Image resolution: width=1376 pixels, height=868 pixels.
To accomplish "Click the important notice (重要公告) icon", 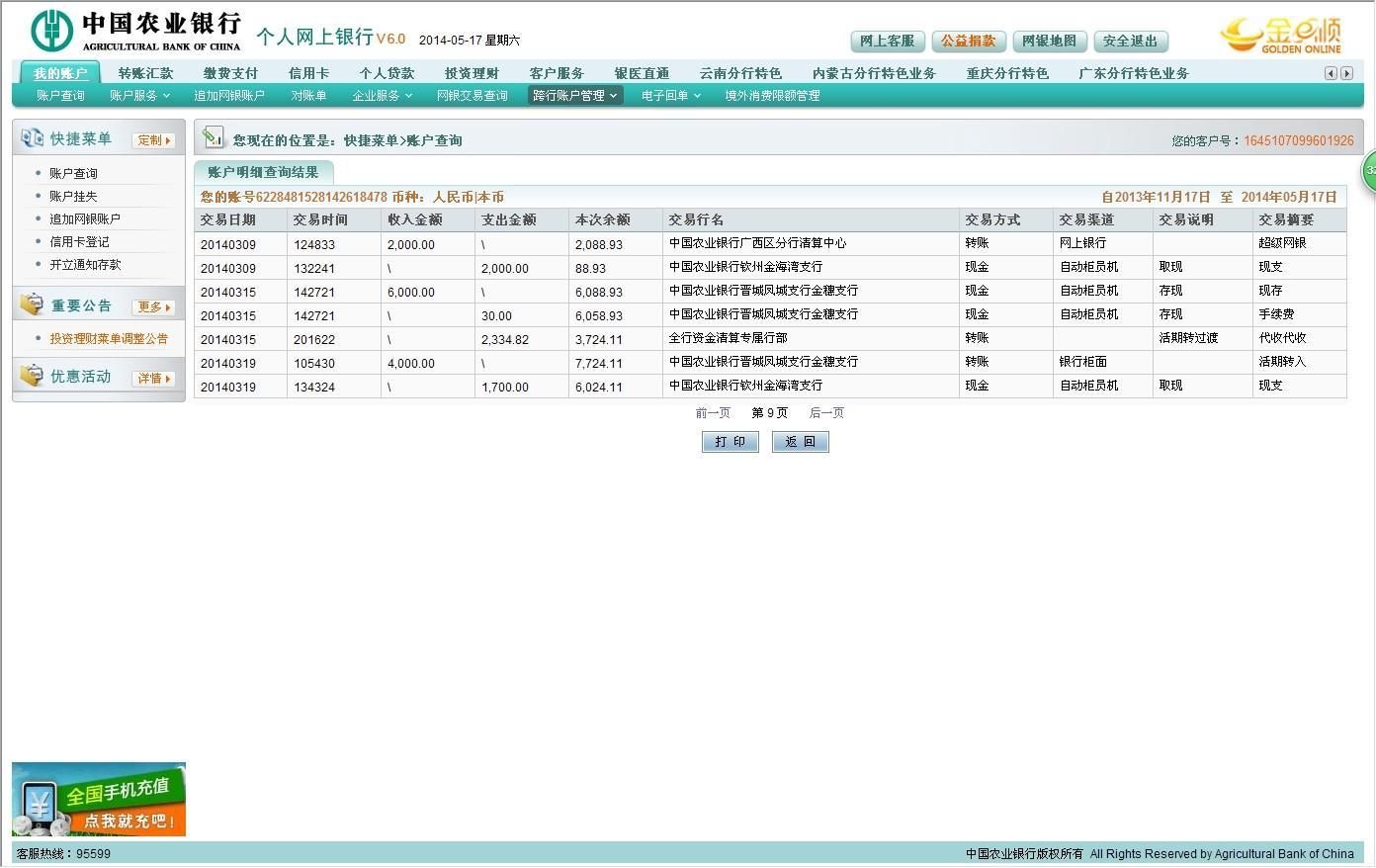I will (32, 304).
